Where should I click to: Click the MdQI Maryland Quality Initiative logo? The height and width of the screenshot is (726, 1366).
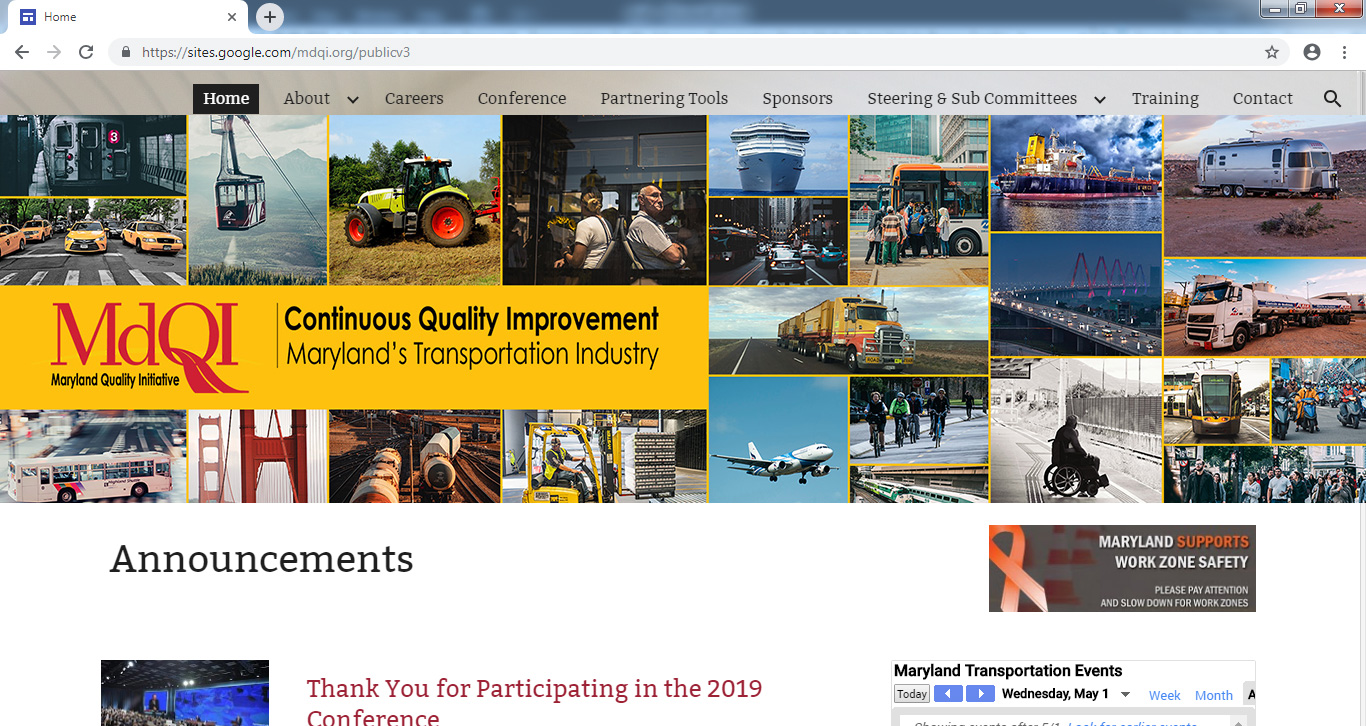point(150,346)
